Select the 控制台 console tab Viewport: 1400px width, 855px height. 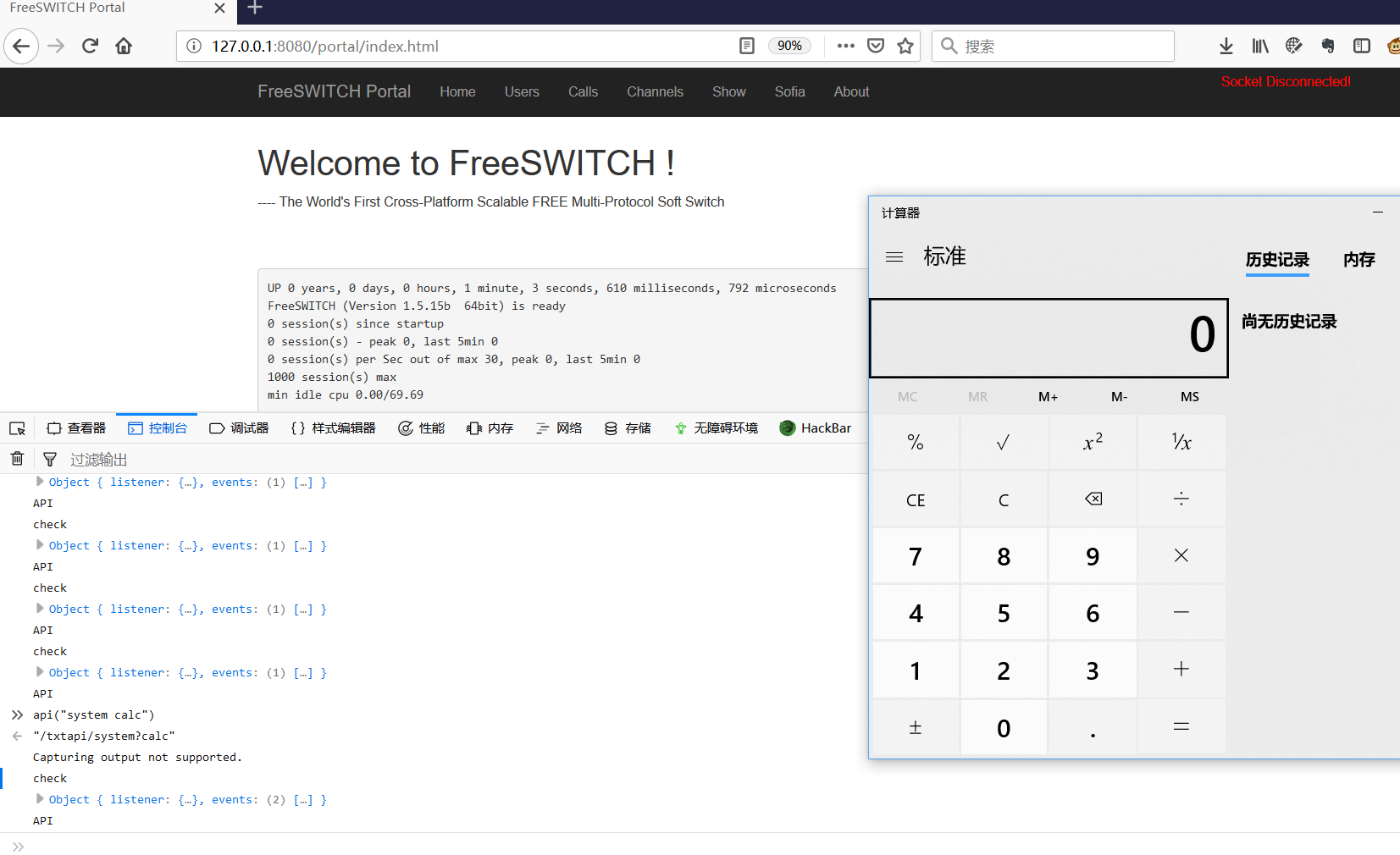tap(158, 428)
